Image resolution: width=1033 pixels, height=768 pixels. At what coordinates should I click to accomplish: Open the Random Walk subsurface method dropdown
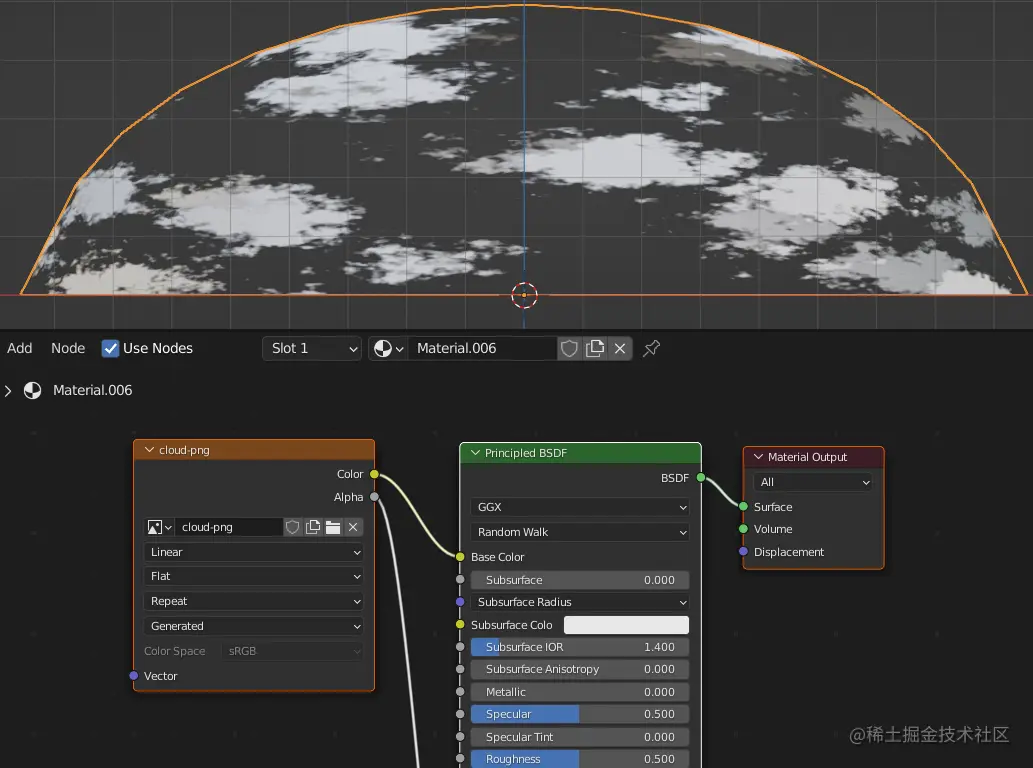(x=580, y=532)
